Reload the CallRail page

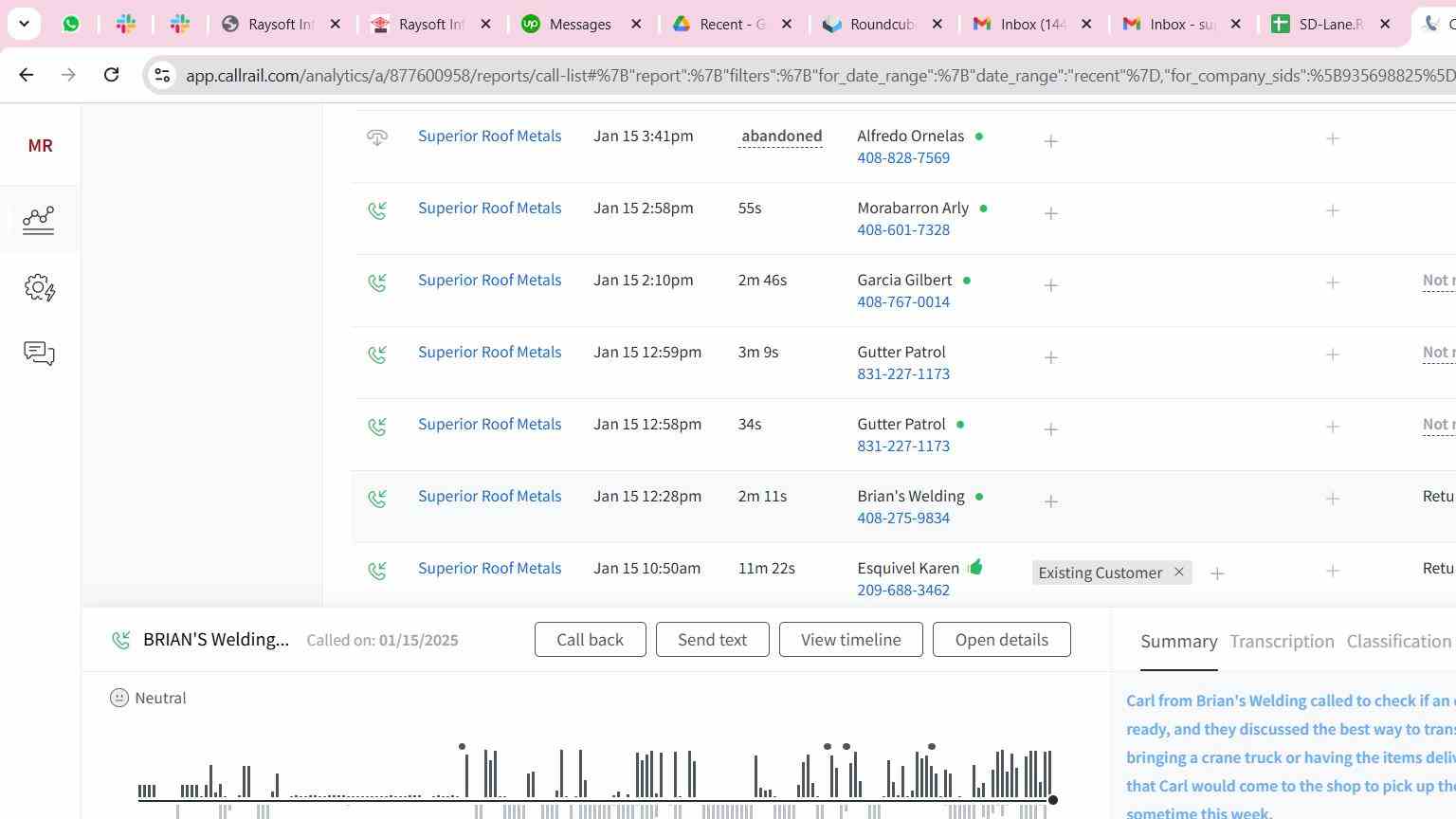coord(111,74)
